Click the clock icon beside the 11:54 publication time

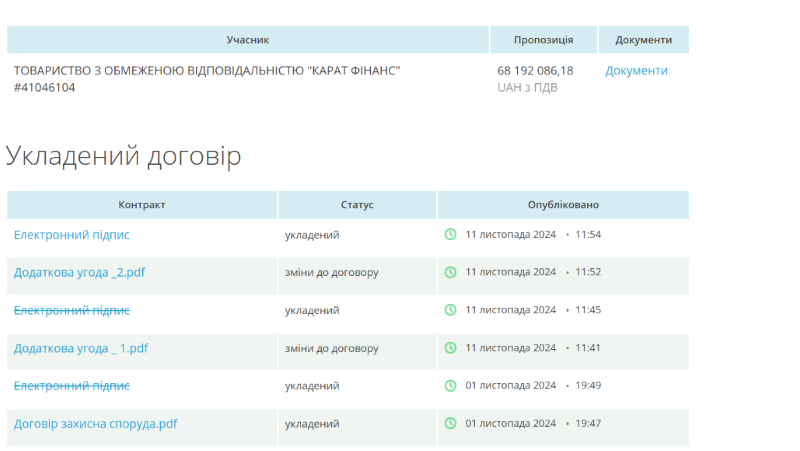click(x=450, y=235)
